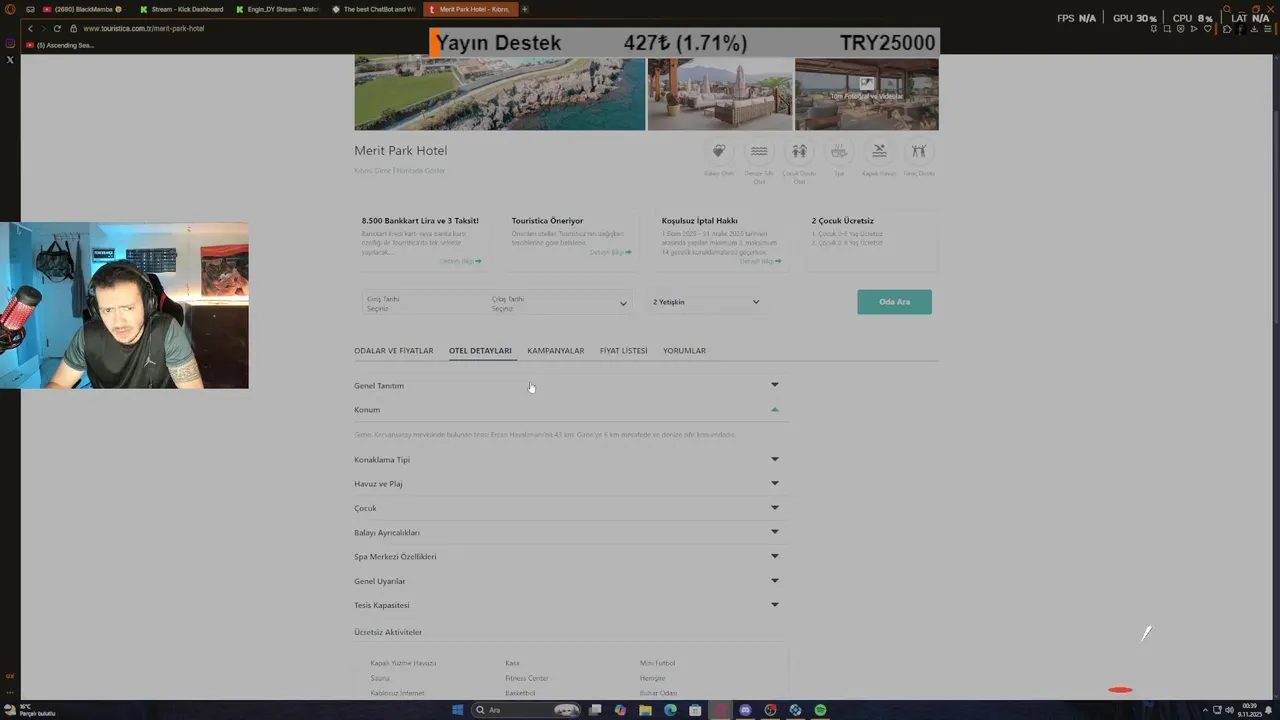Open Copilot from the taskbar

pos(620,710)
